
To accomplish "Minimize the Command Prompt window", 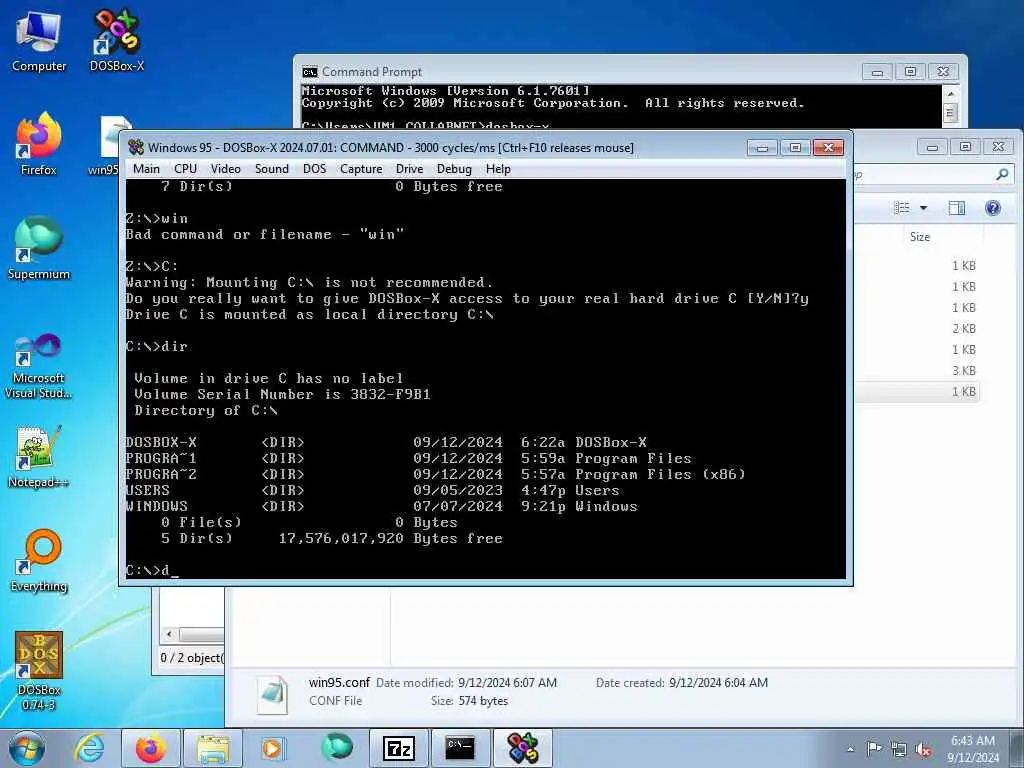I will (877, 72).
